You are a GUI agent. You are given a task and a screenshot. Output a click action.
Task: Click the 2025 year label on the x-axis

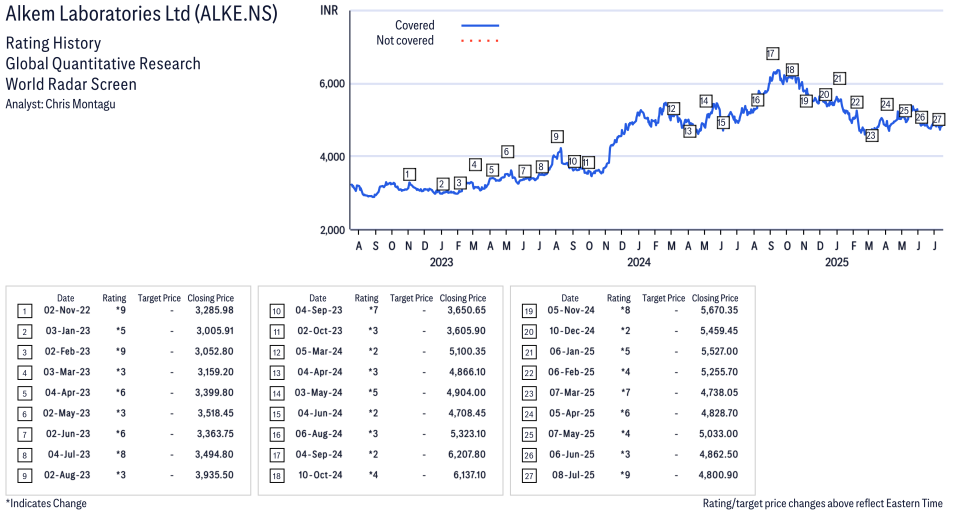coord(837,262)
